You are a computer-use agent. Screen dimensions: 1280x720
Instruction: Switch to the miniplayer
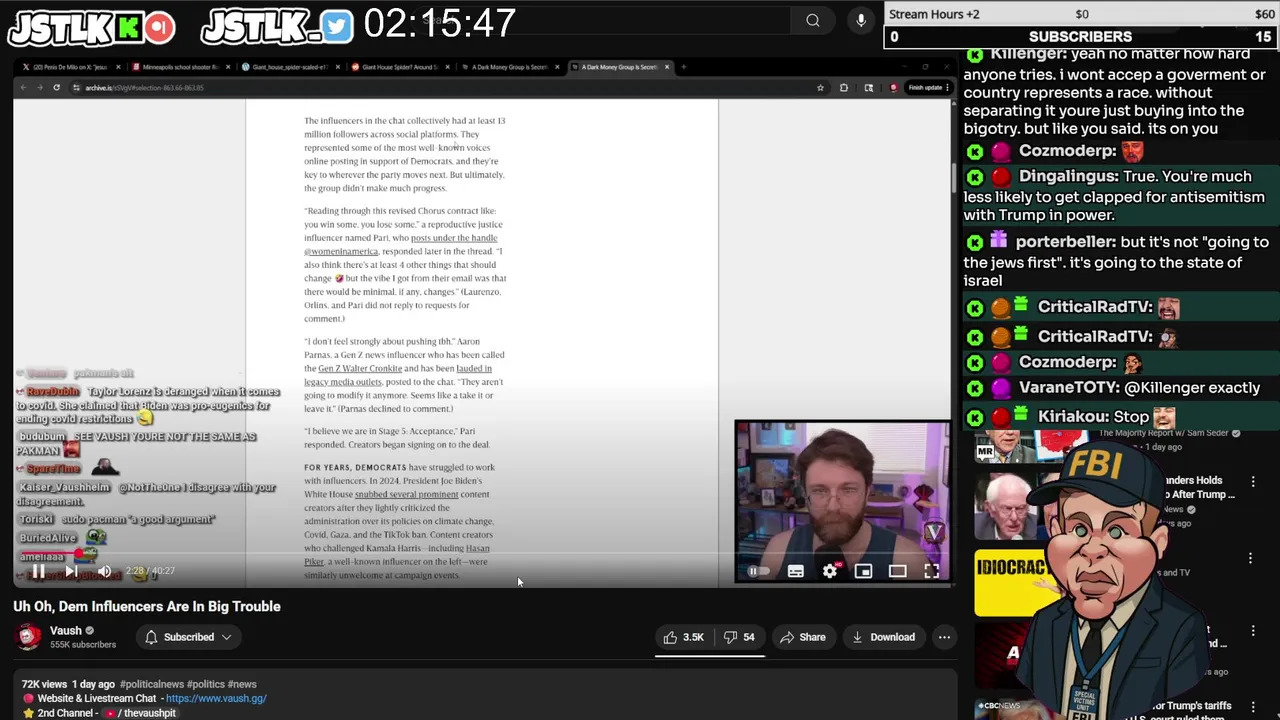(864, 571)
